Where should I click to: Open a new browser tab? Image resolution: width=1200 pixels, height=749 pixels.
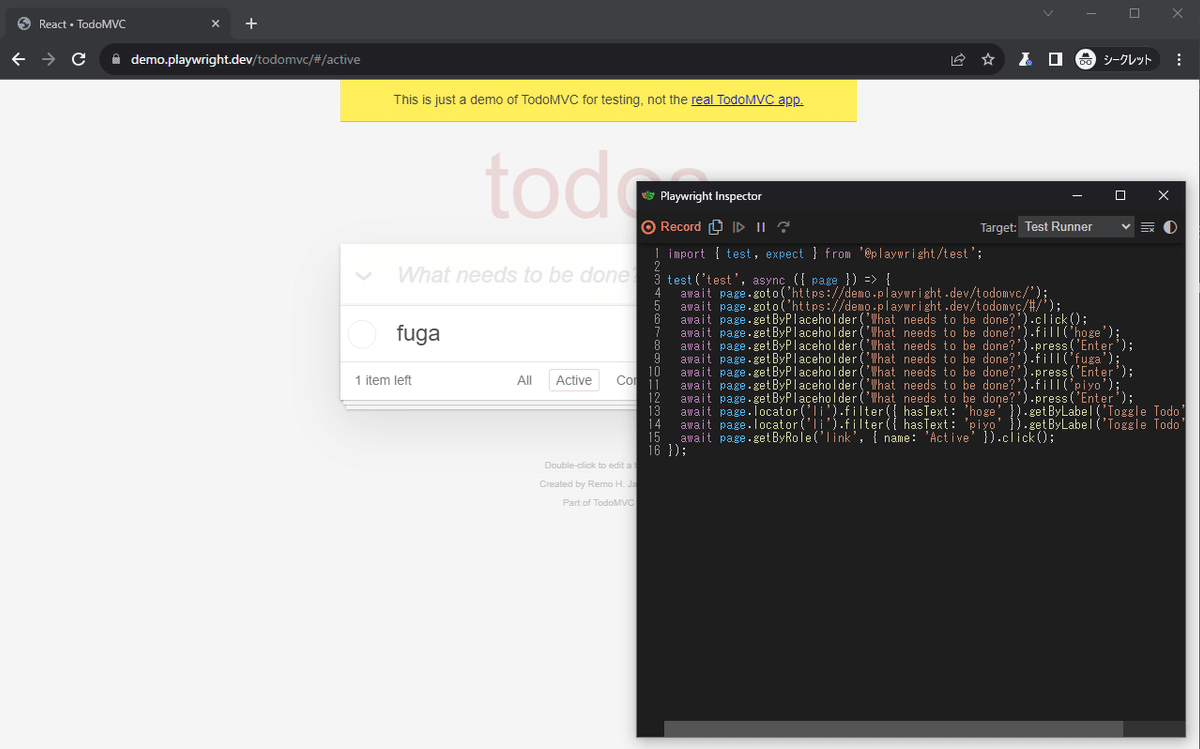(251, 23)
